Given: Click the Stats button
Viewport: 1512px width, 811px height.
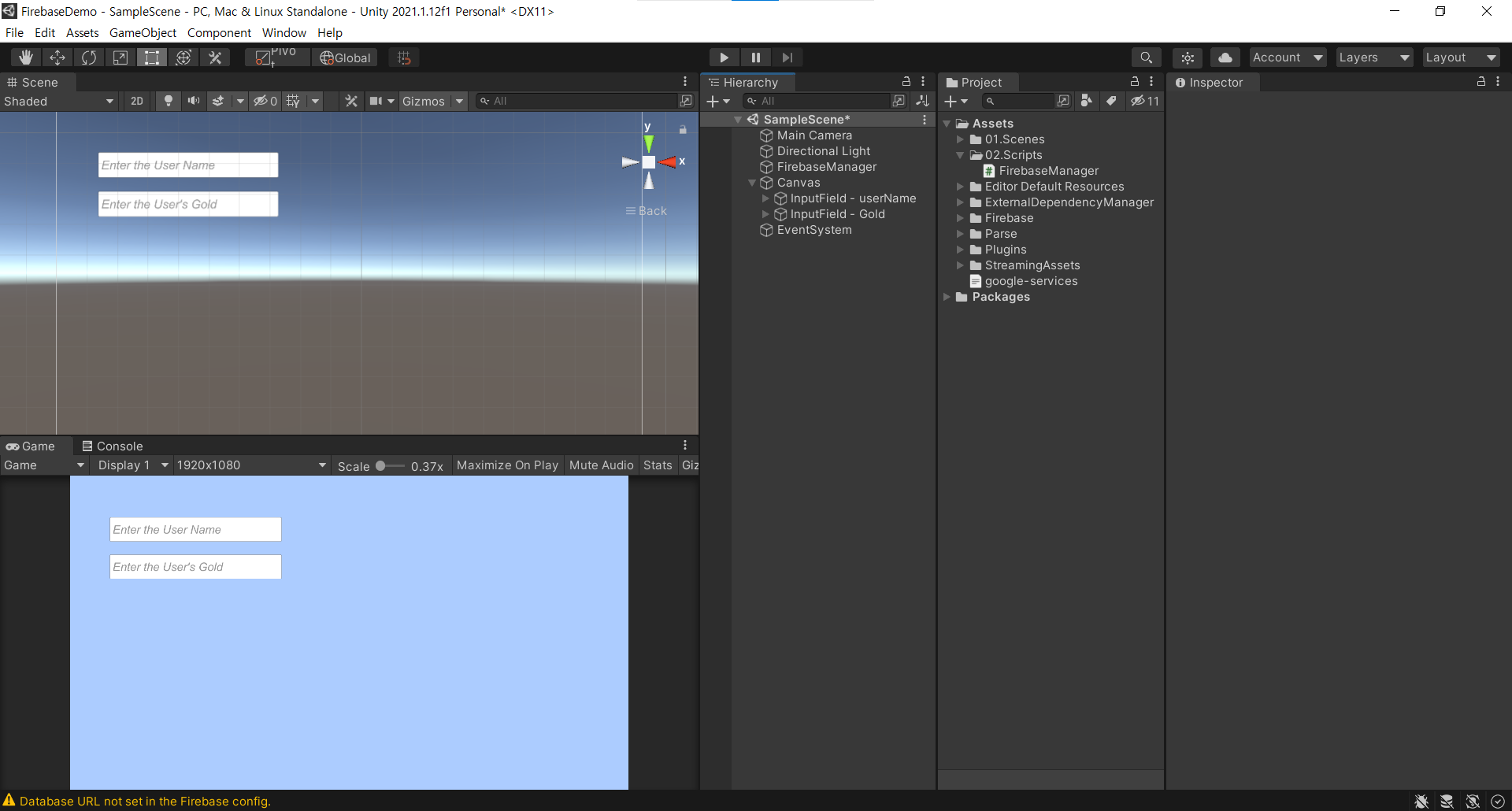Looking at the screenshot, I should 658,465.
